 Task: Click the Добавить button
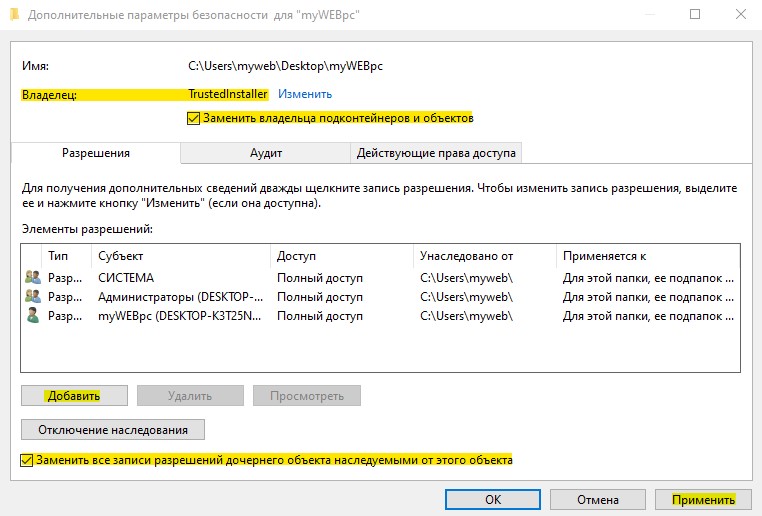pos(74,396)
